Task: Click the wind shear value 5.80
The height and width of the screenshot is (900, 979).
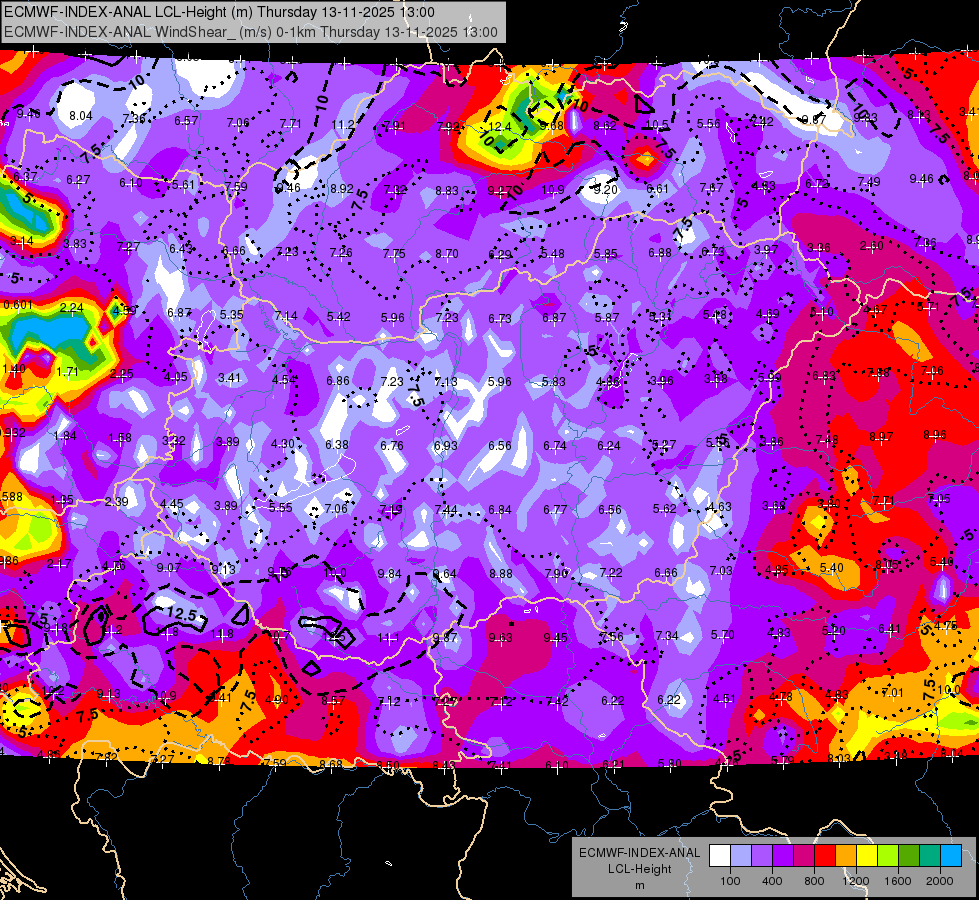Action: [670, 764]
